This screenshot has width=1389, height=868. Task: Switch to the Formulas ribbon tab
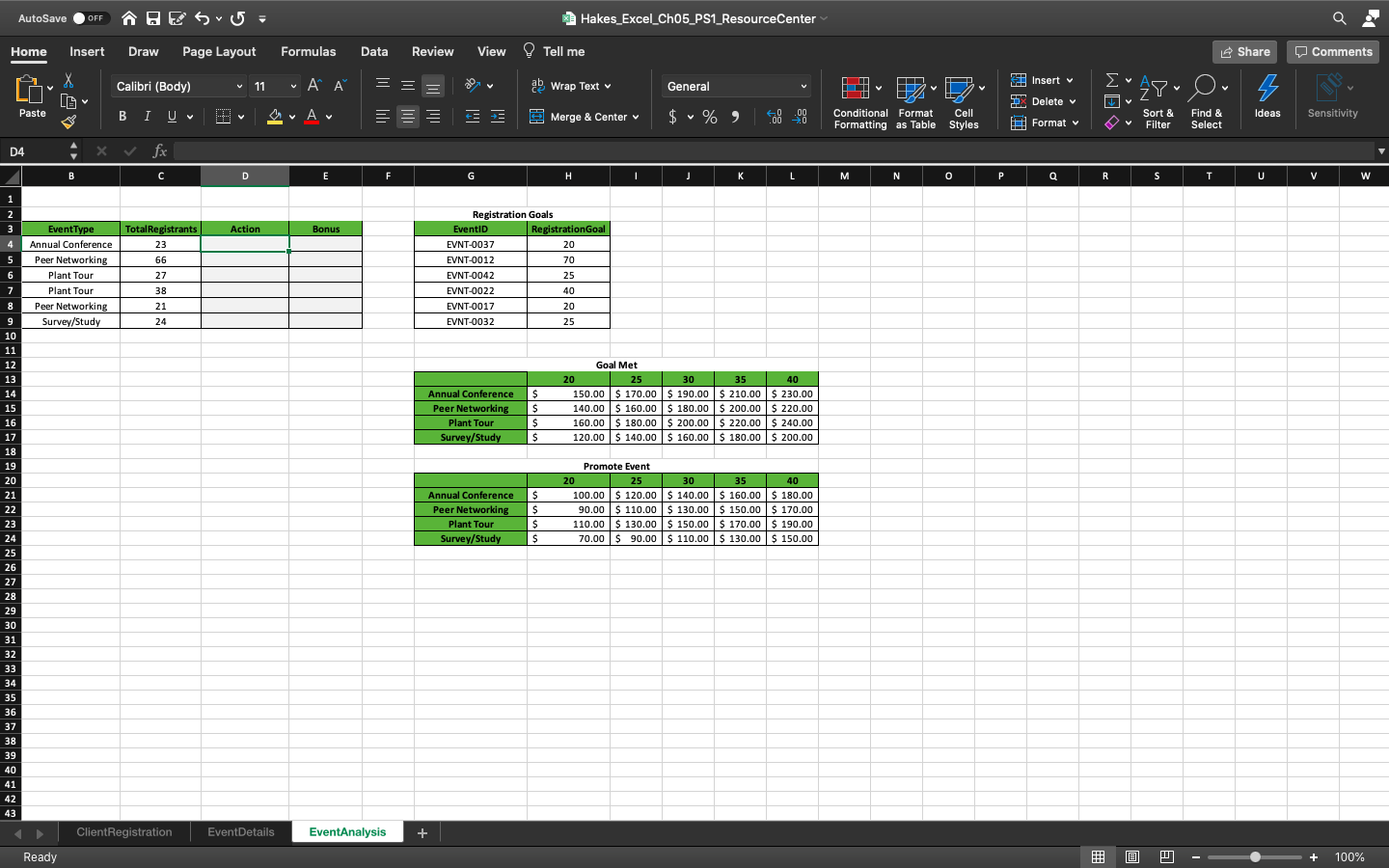click(309, 51)
